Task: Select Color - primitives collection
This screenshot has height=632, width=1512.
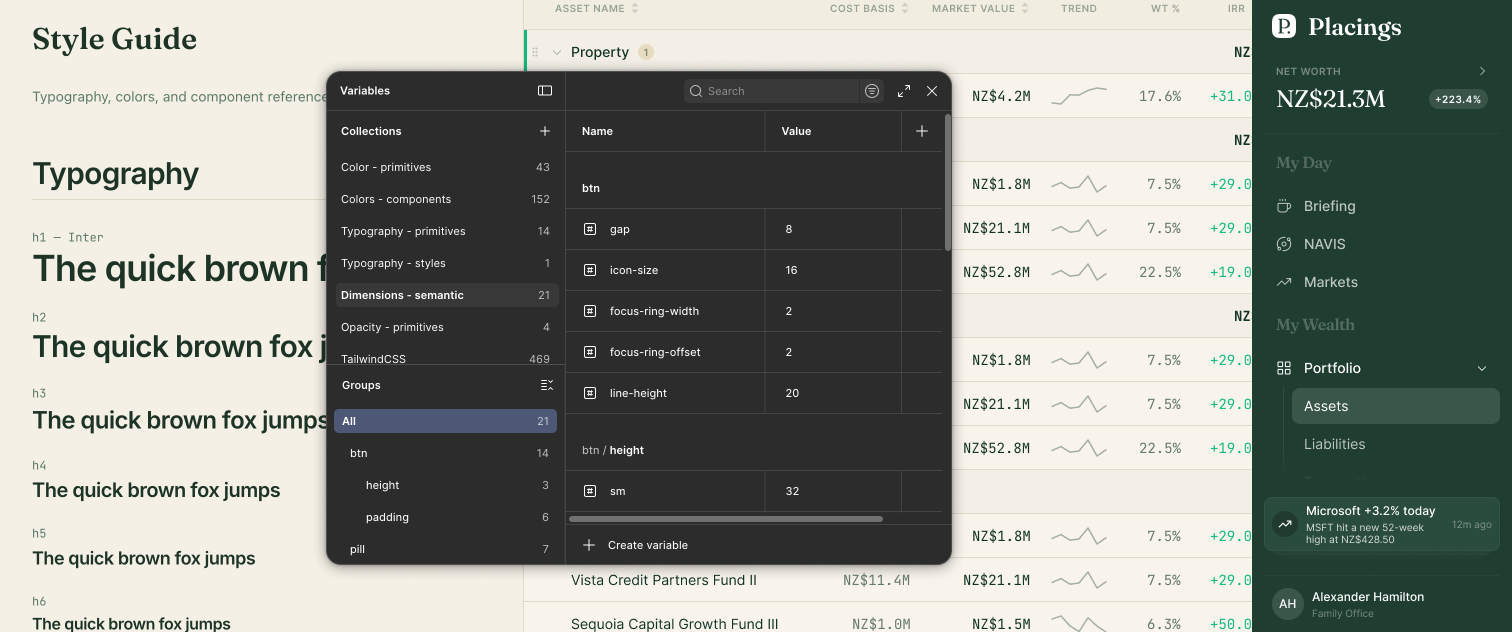Action: (446, 167)
